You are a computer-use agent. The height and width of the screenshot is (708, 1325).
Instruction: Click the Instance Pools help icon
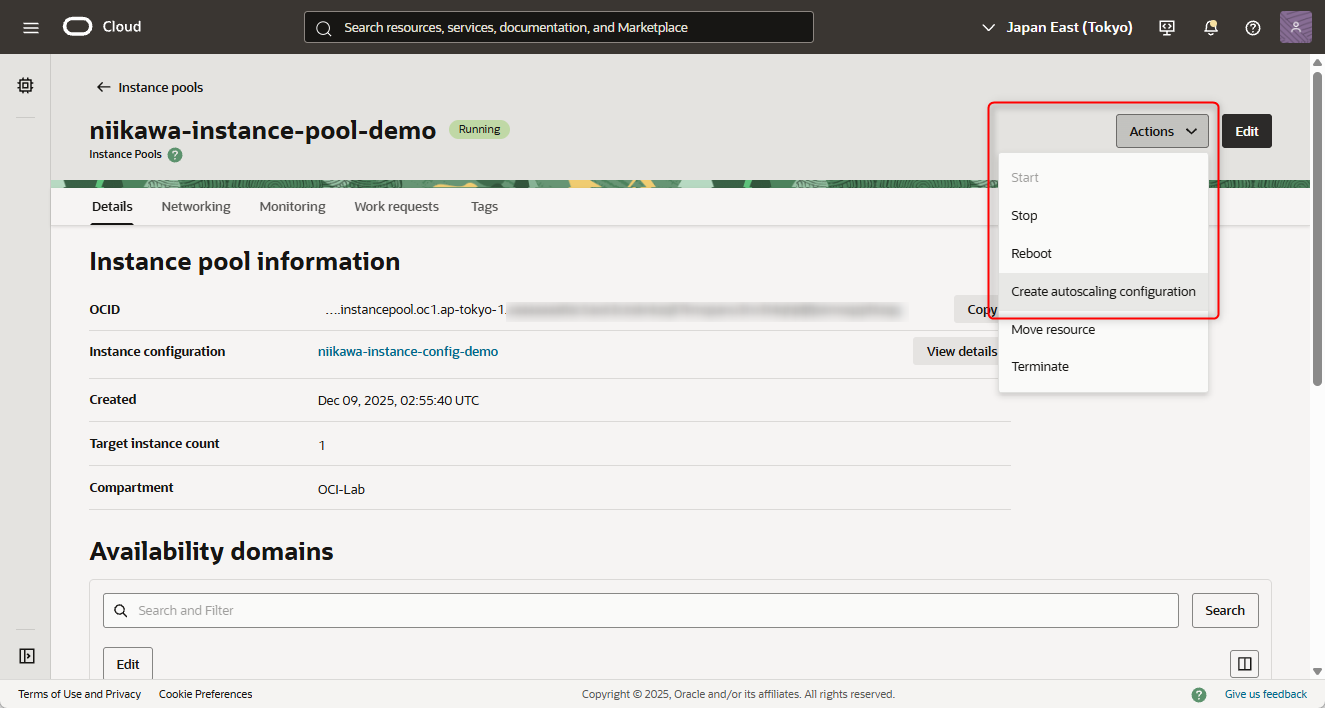[x=175, y=155]
